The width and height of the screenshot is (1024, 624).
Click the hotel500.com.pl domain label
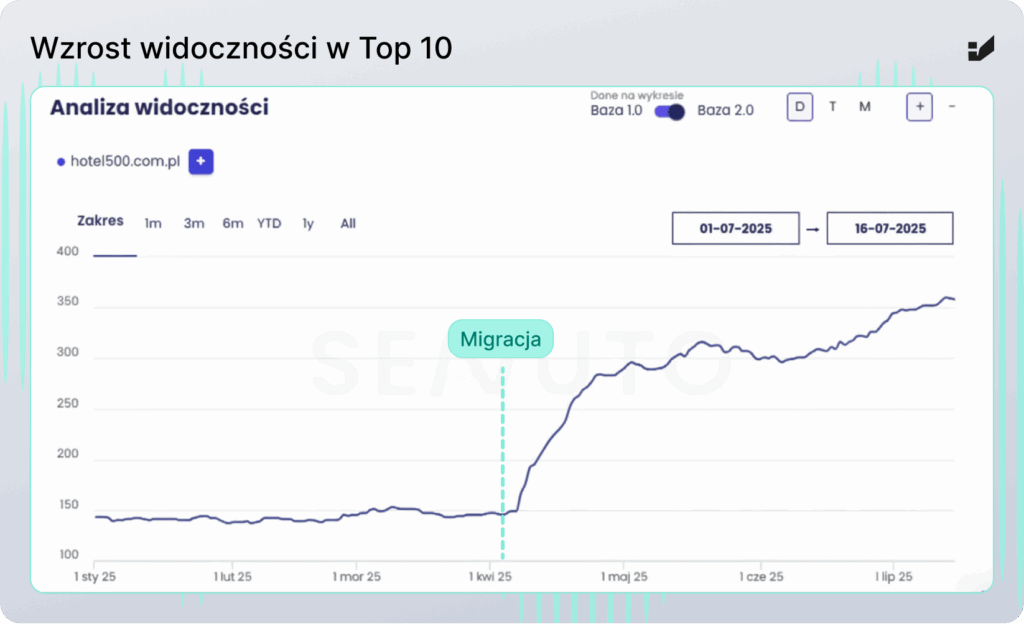click(125, 161)
